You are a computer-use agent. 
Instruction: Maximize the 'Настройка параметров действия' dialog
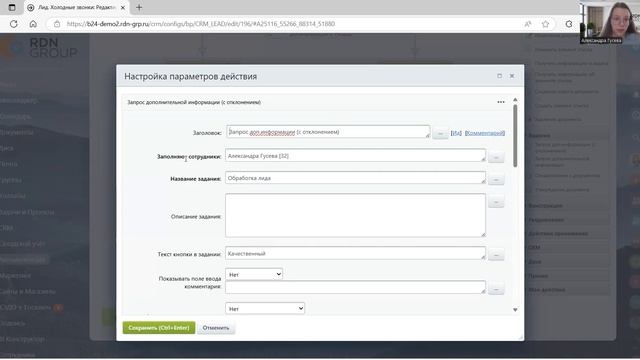(499, 76)
